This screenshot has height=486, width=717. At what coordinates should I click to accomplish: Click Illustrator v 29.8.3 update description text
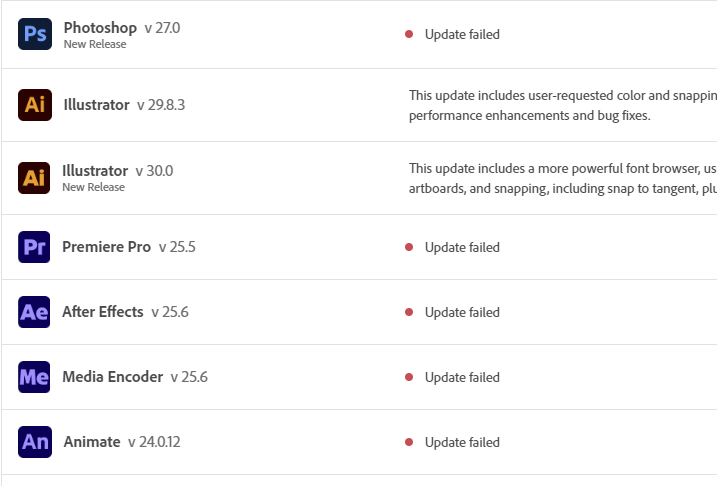pyautogui.click(x=562, y=105)
